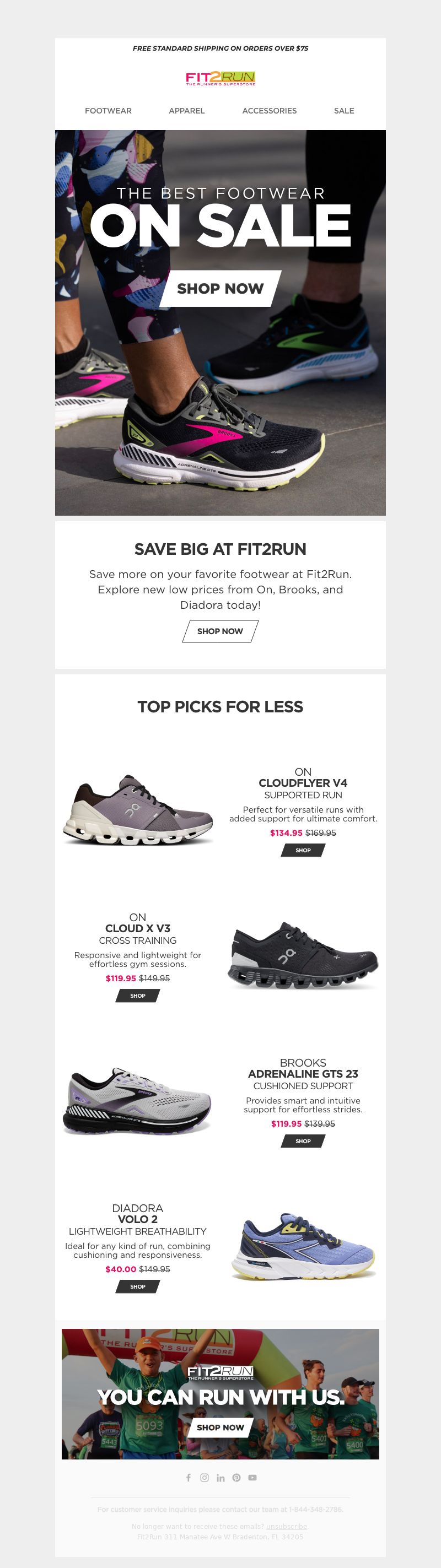The image size is (441, 1568).
Task: Shop the On Cloud X V3
Action: click(138, 996)
